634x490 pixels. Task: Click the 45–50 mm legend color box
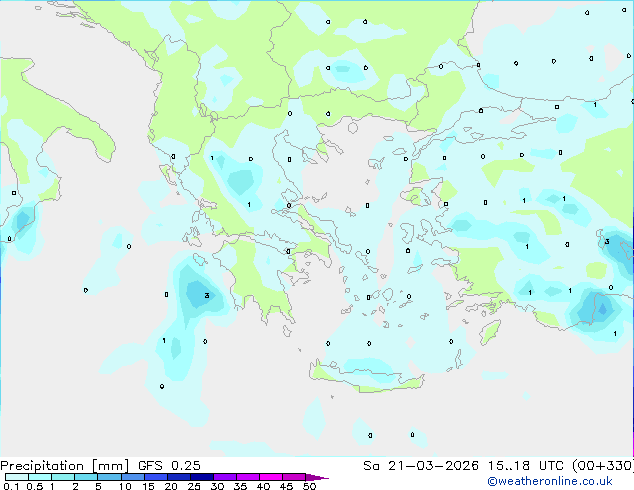coord(294,477)
